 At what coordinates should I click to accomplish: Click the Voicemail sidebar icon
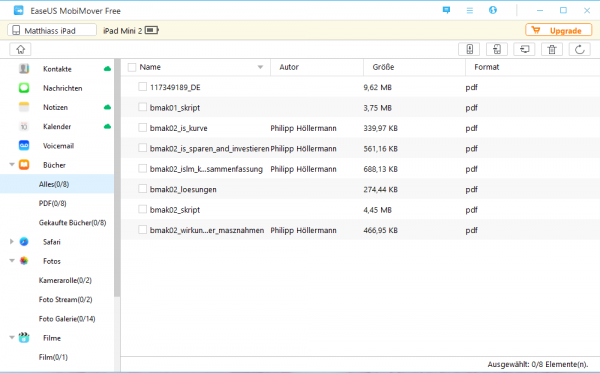coord(24,146)
